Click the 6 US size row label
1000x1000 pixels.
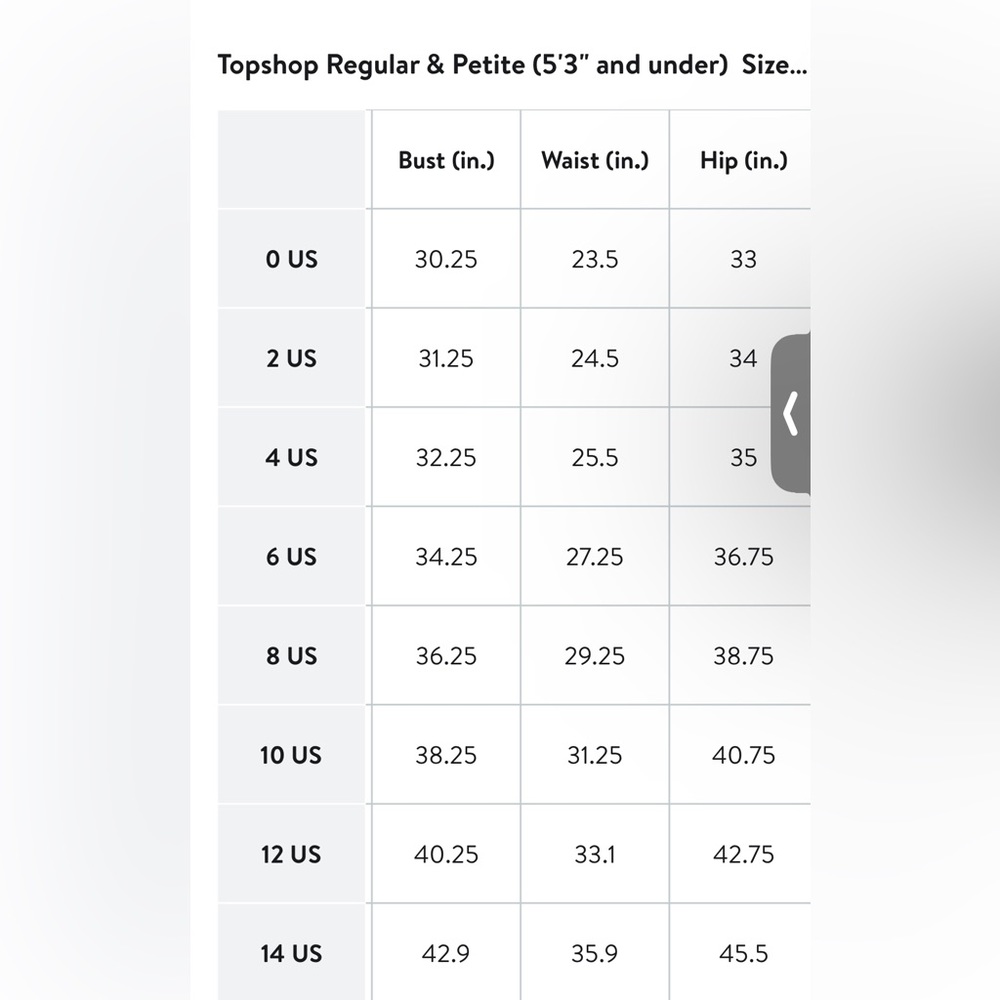[291, 556]
